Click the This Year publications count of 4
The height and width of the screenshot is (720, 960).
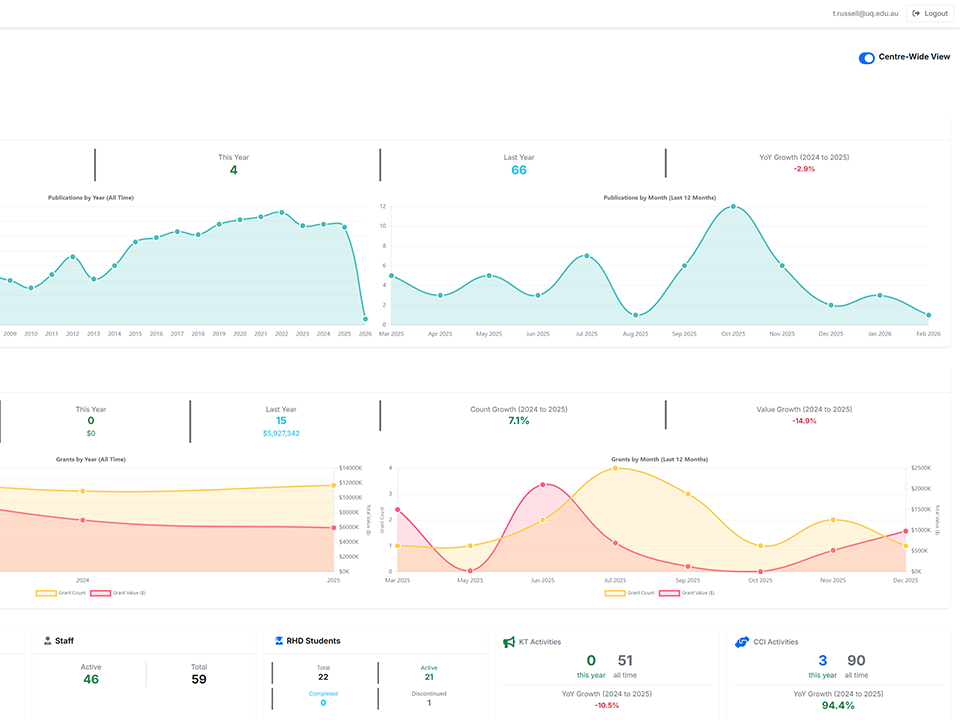click(x=233, y=170)
